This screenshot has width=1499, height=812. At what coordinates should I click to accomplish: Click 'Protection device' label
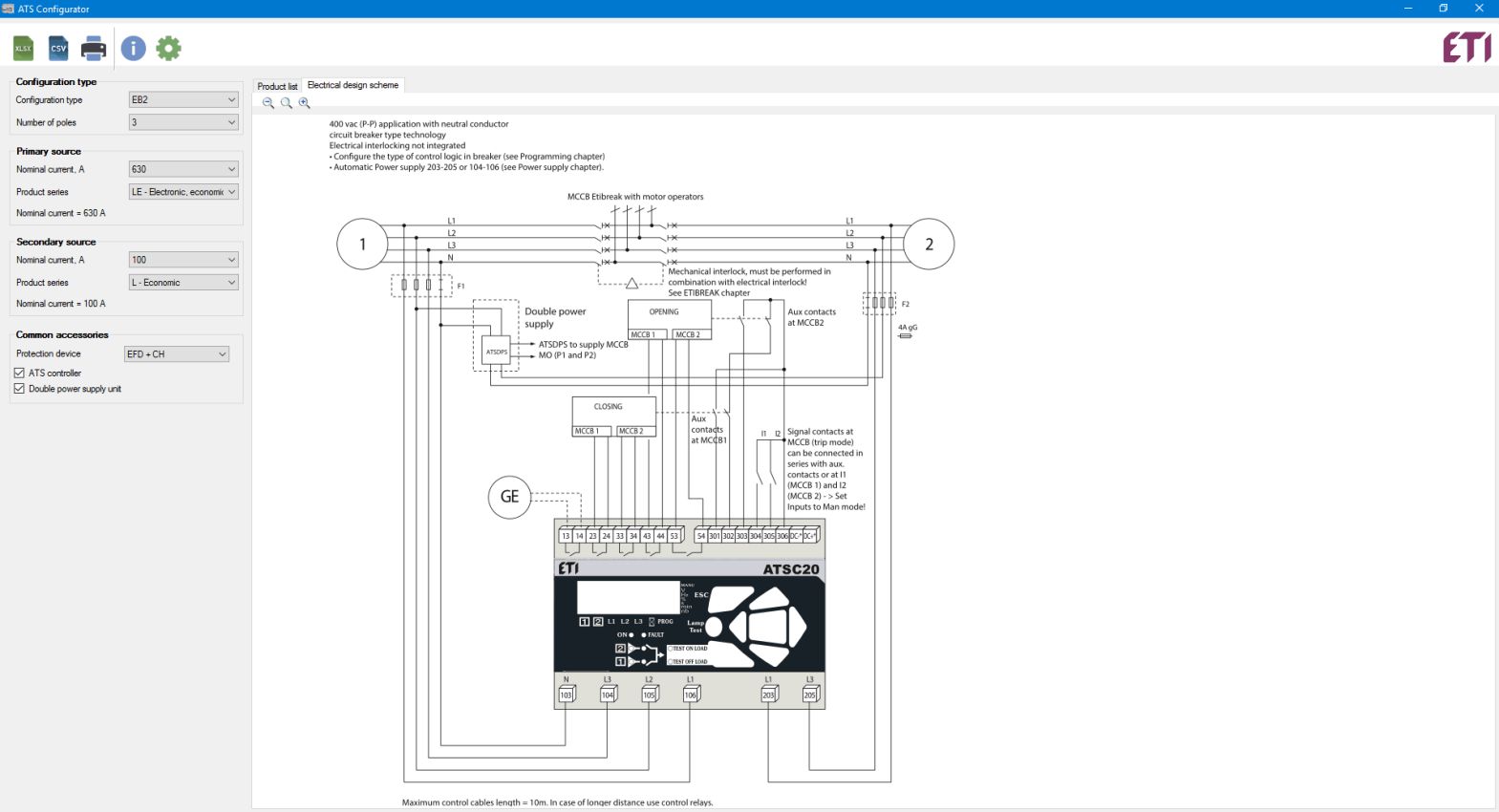click(49, 354)
